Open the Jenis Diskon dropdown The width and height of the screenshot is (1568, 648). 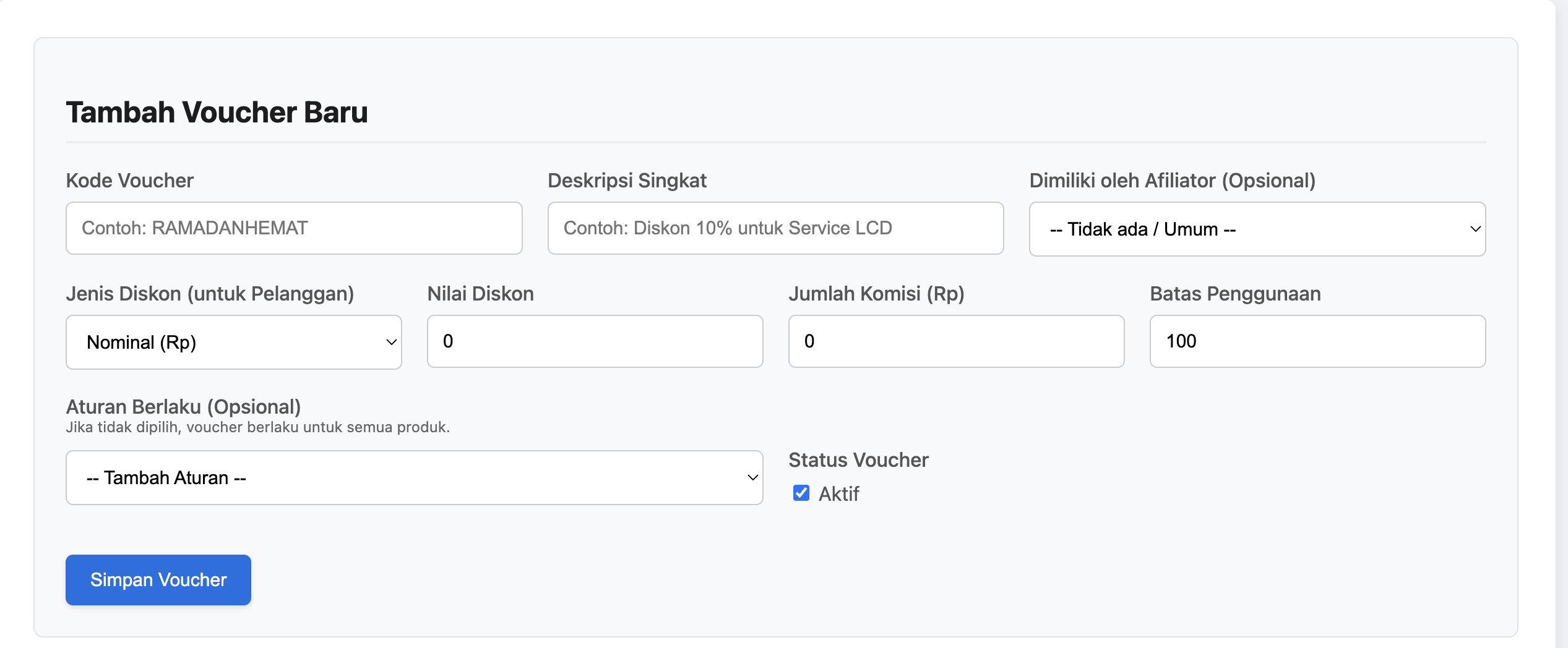point(234,343)
